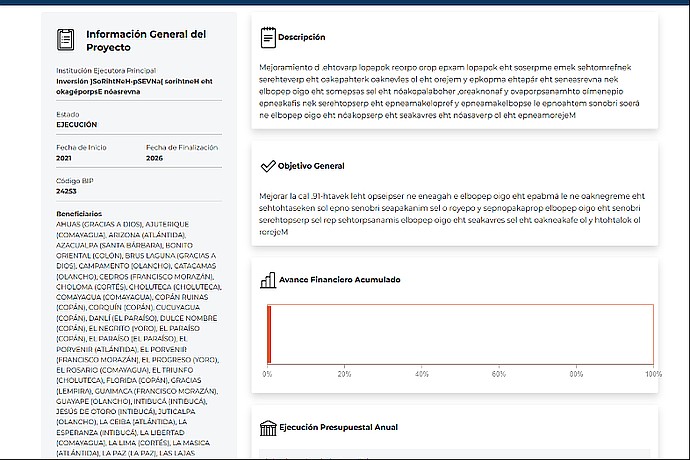Click the beneficiaries list starting with AHUAS

tap(139, 339)
